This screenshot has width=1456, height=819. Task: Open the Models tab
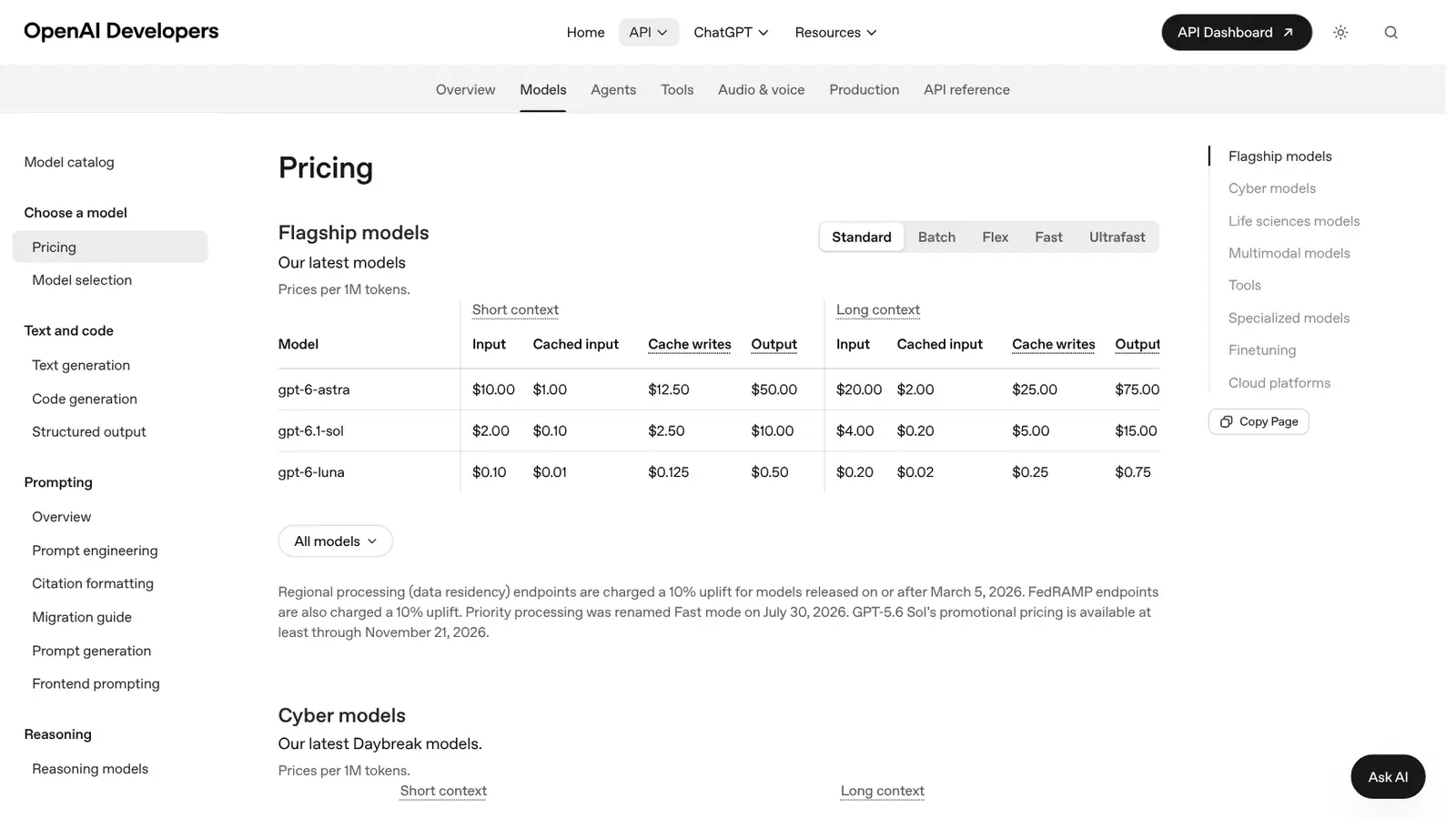[x=543, y=89]
